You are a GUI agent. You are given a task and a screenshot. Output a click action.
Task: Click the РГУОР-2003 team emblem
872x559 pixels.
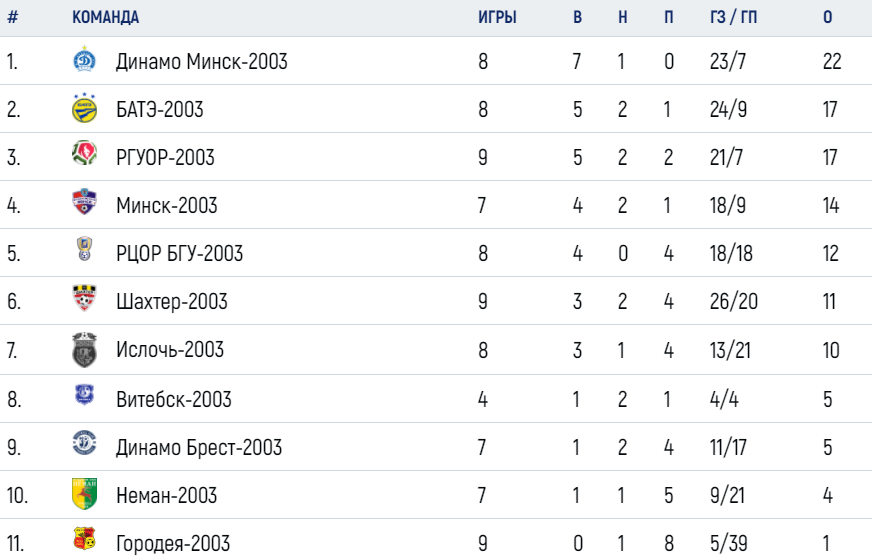pos(85,153)
